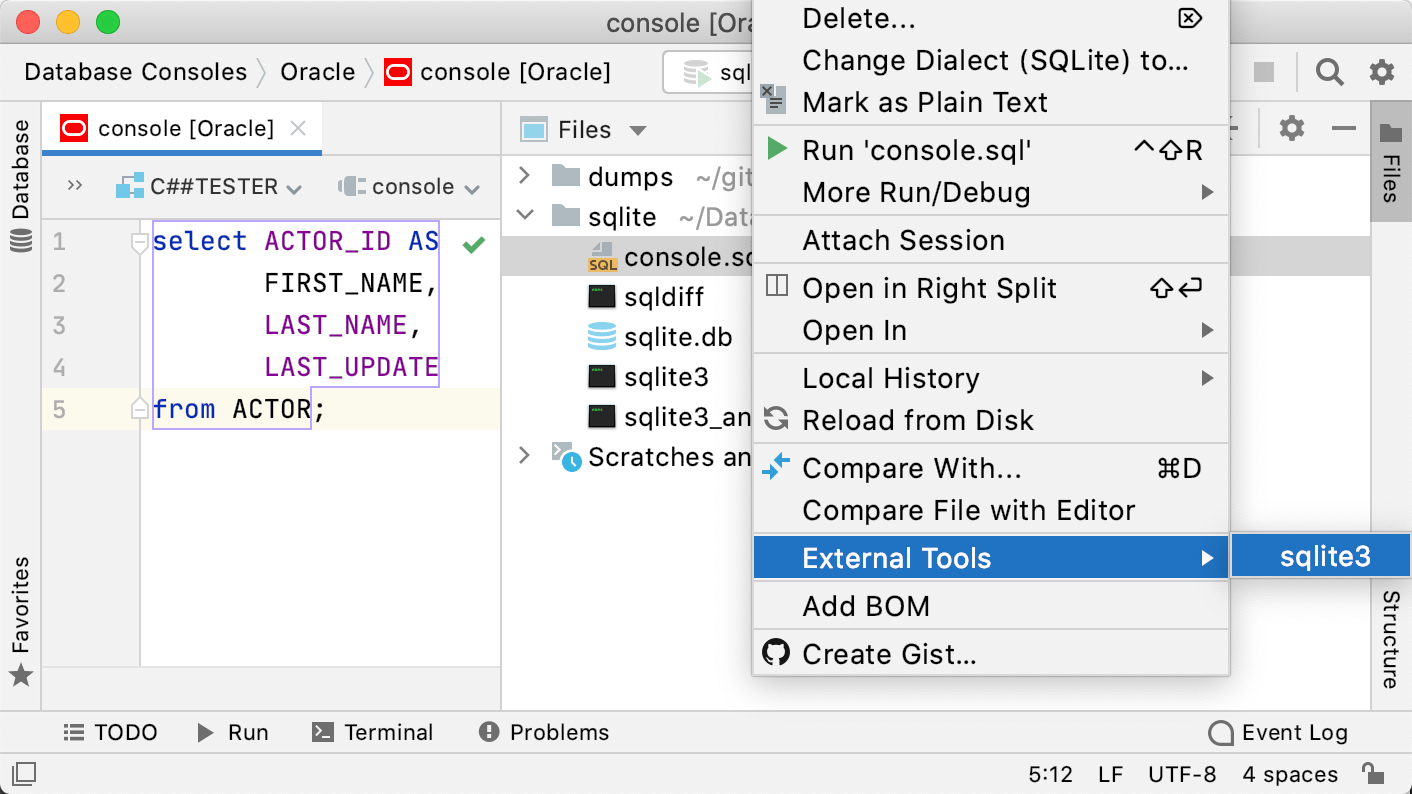Screen dimensions: 1412x794
Task: Open the C##TESTER schema dropdown
Action: click(210, 186)
